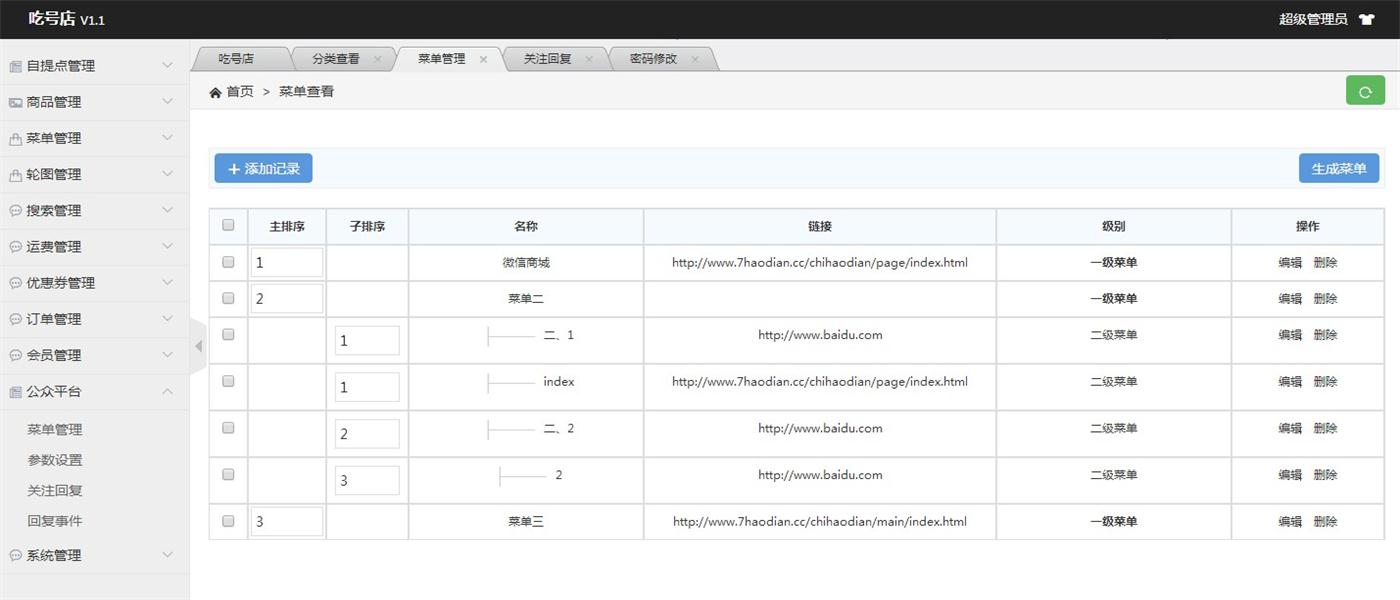This screenshot has height=600, width=1400.
Task: Close the 分类查看 tab with its X
Action: click(377, 59)
